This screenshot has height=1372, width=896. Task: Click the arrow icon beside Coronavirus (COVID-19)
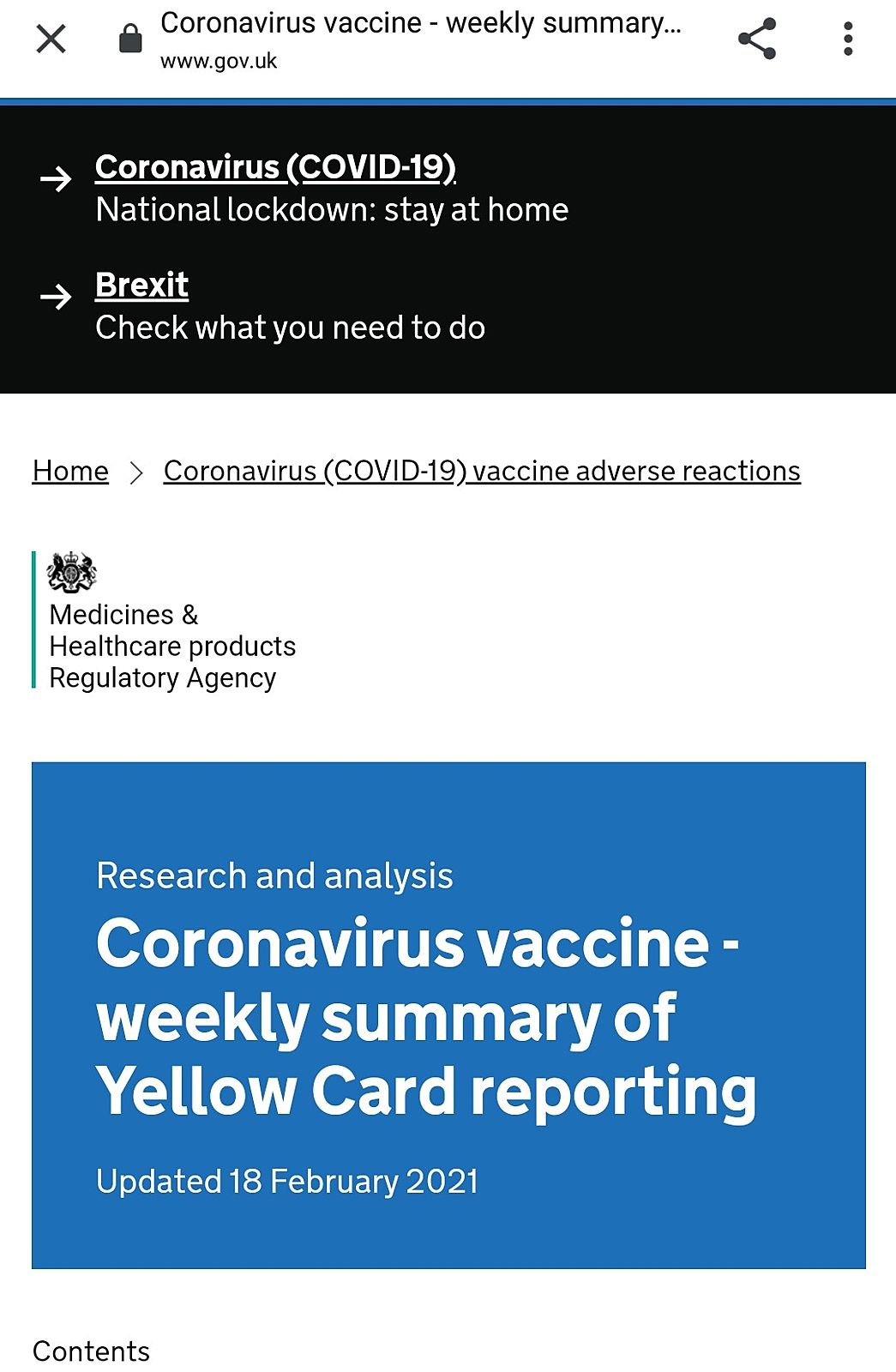point(57,178)
